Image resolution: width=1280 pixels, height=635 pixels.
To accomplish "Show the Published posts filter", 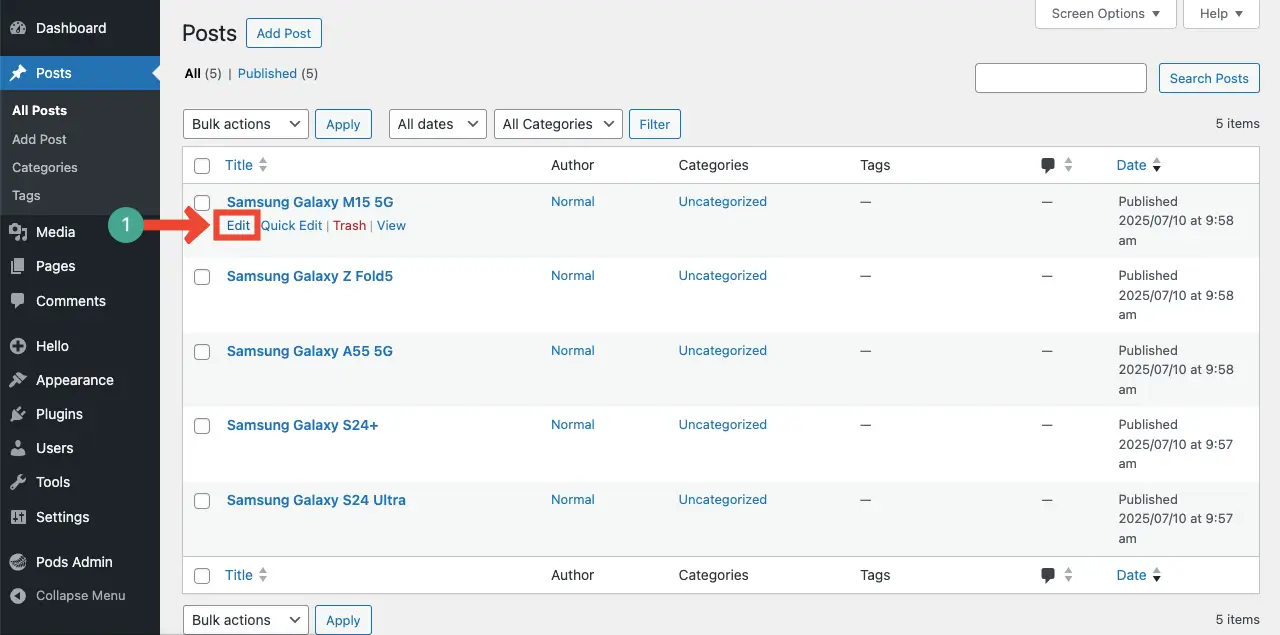I will (x=267, y=73).
